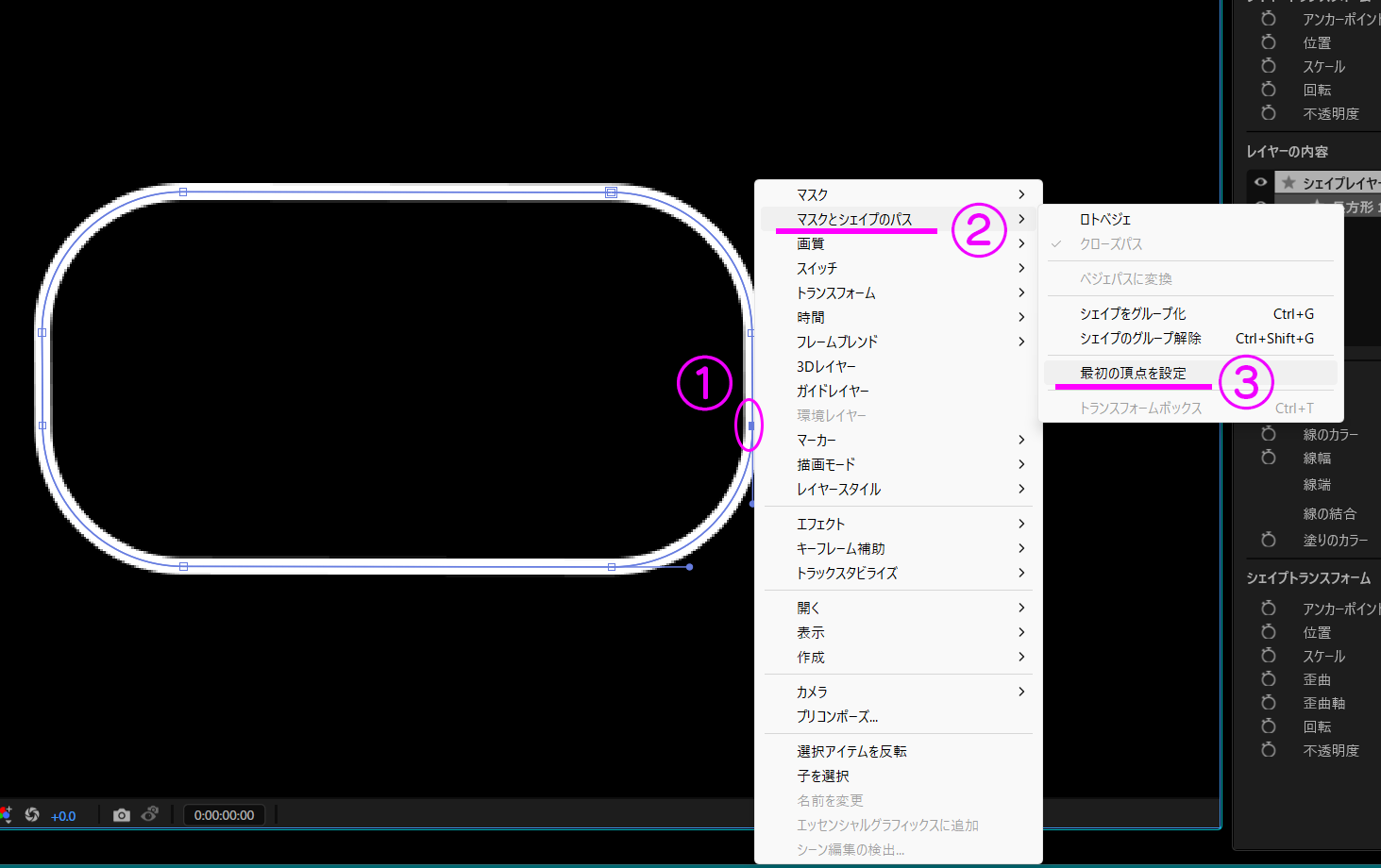Toggle the stopwatch next to 歪曲
The height and width of the screenshot is (868, 1381).
[1269, 679]
